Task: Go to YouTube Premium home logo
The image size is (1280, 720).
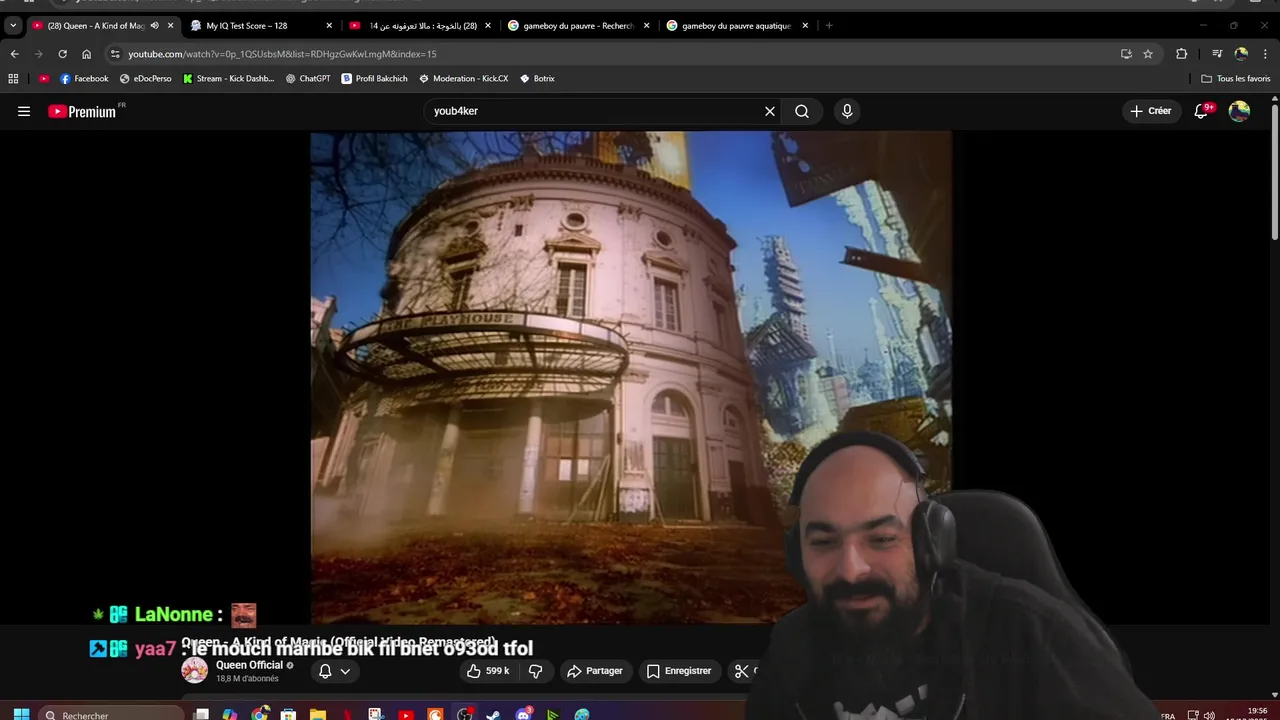Action: (x=83, y=111)
